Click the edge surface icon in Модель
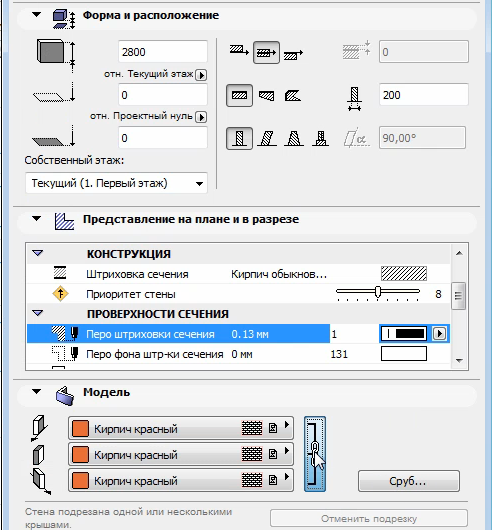Viewport: 492px width, 530px height. tap(39, 455)
